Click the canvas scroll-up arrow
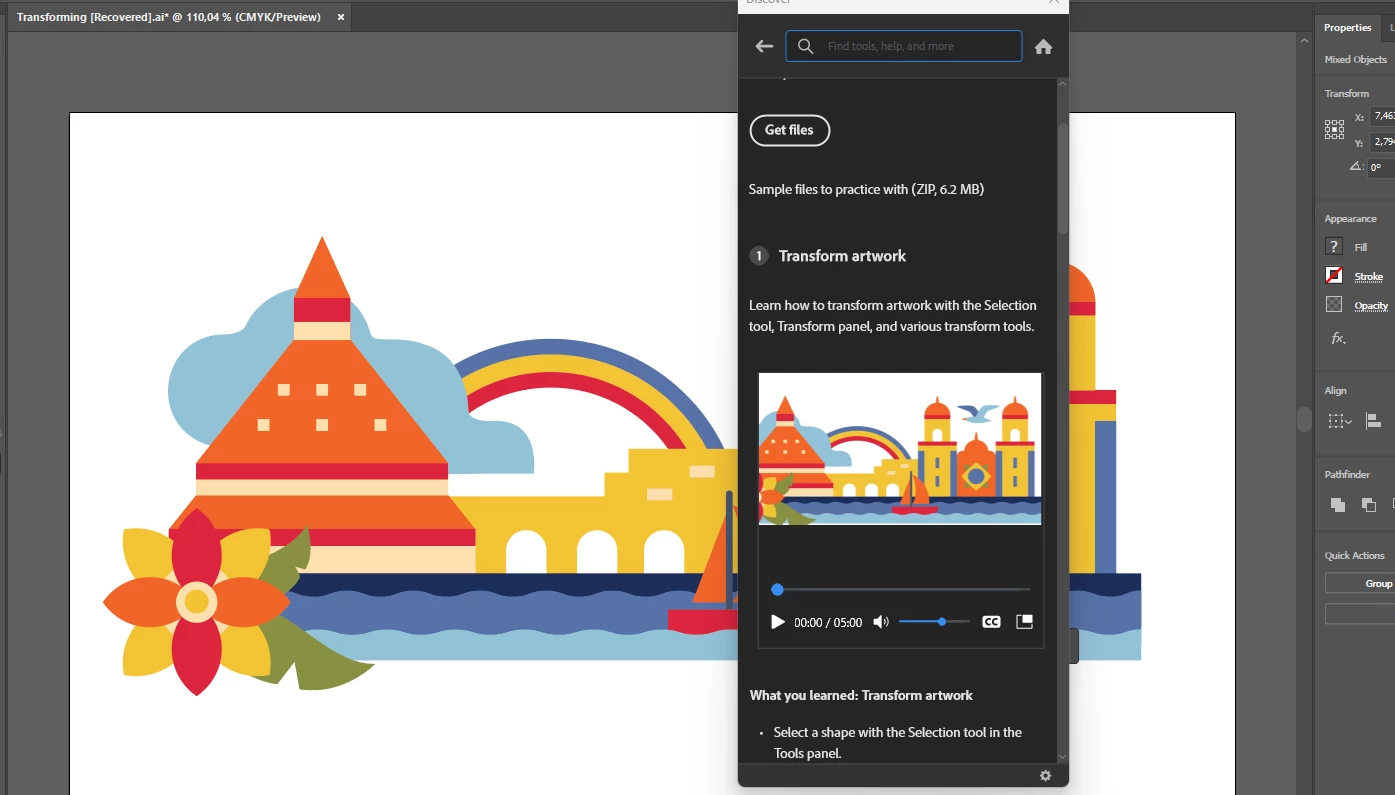Image resolution: width=1395 pixels, height=795 pixels. 1304,40
